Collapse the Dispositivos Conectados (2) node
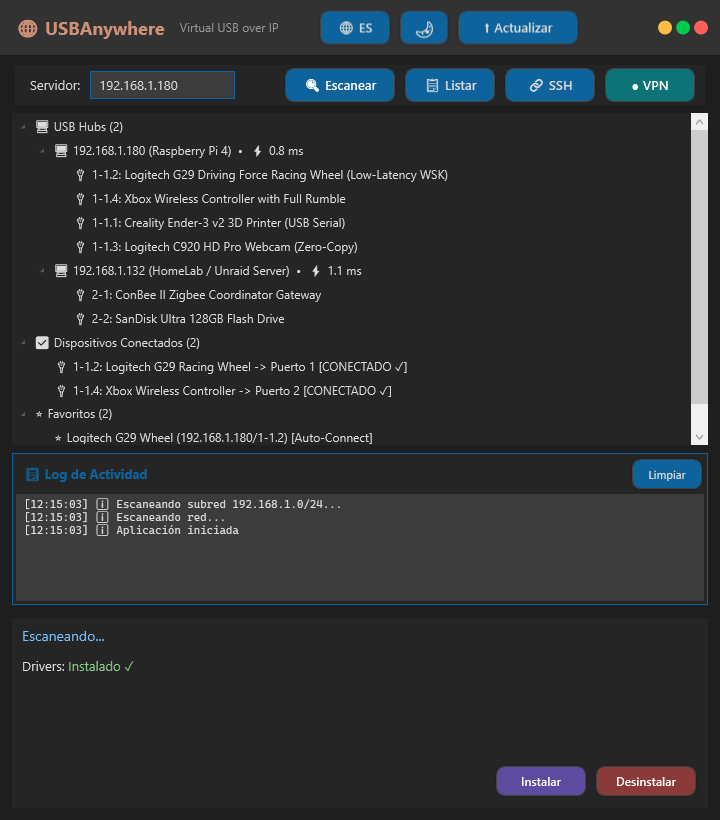720x820 pixels. coord(24,343)
